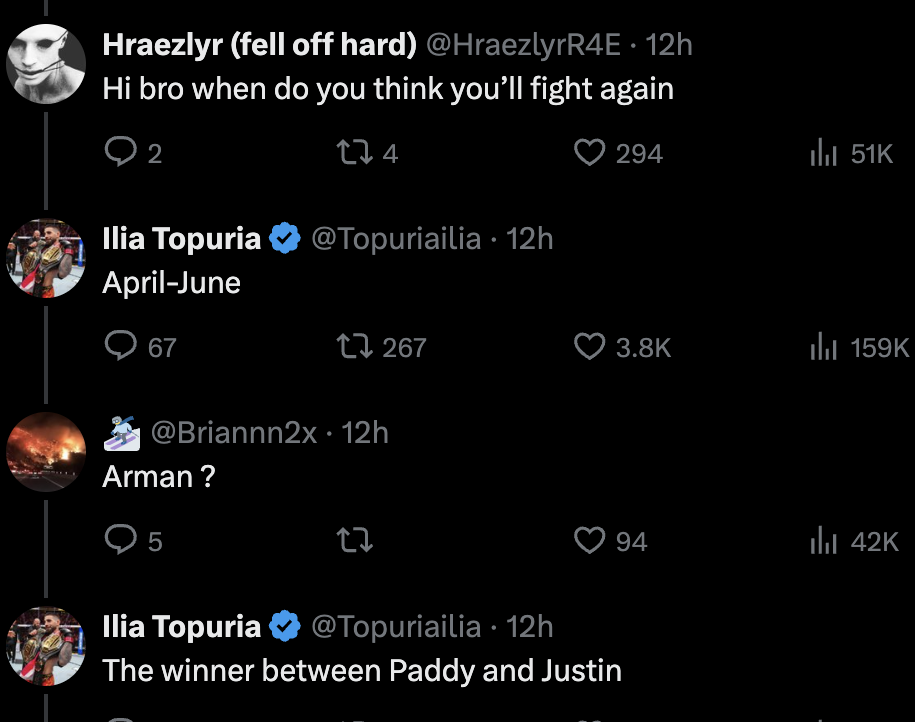Reply to the 'Arman ?' tweet
Image resolution: width=915 pixels, height=722 pixels.
point(121,541)
